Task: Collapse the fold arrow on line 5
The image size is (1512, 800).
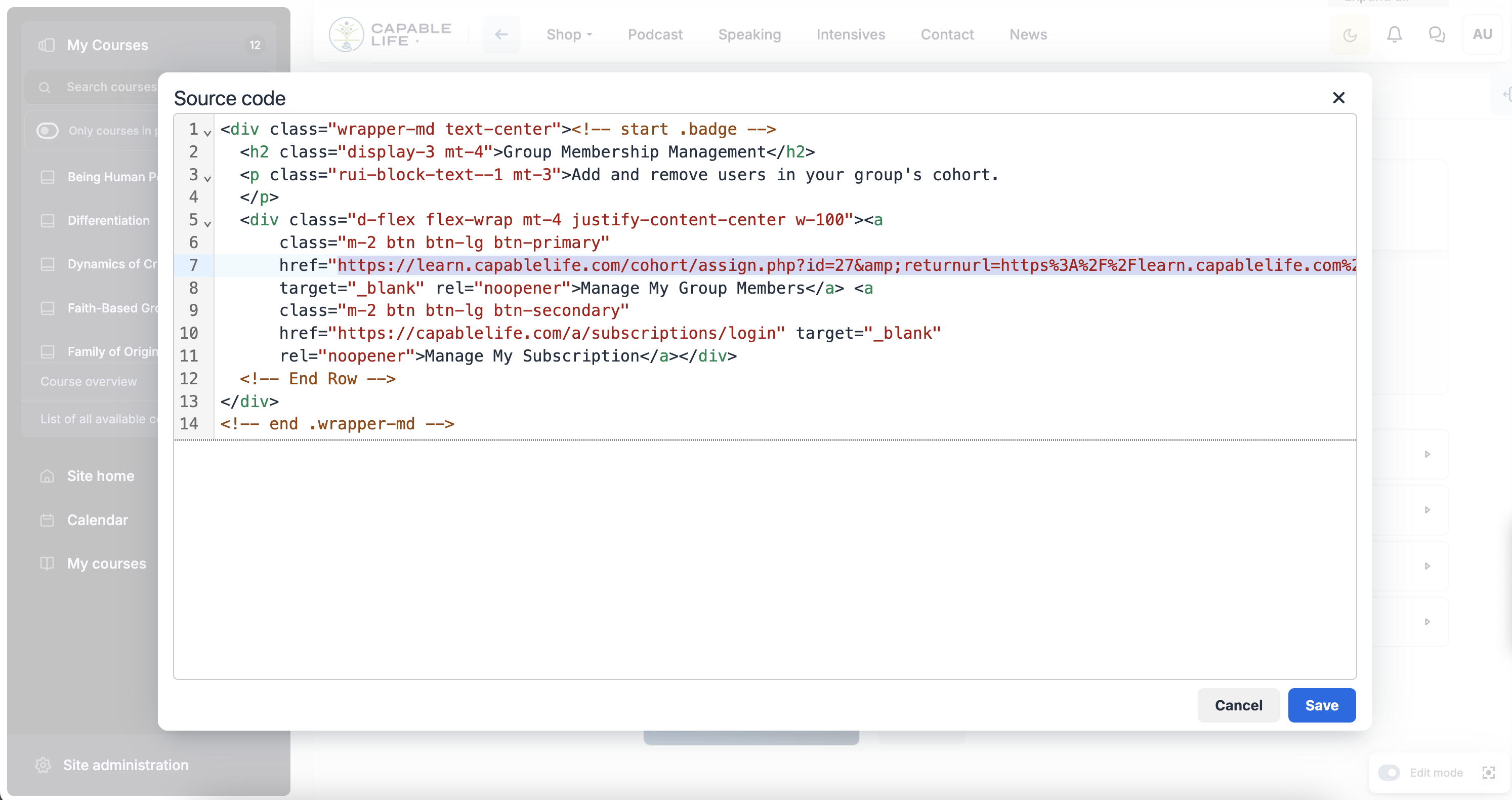Action: [207, 223]
